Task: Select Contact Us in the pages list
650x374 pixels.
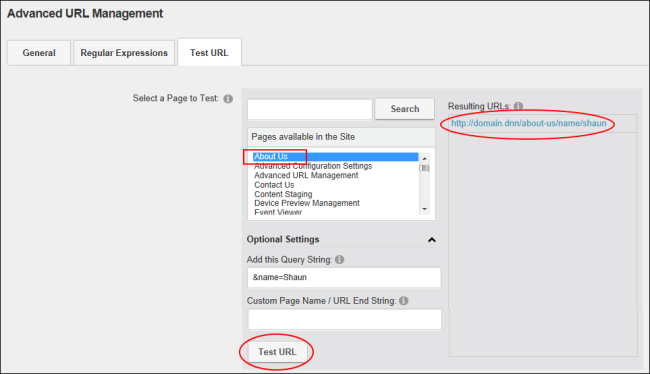Action: coord(274,185)
